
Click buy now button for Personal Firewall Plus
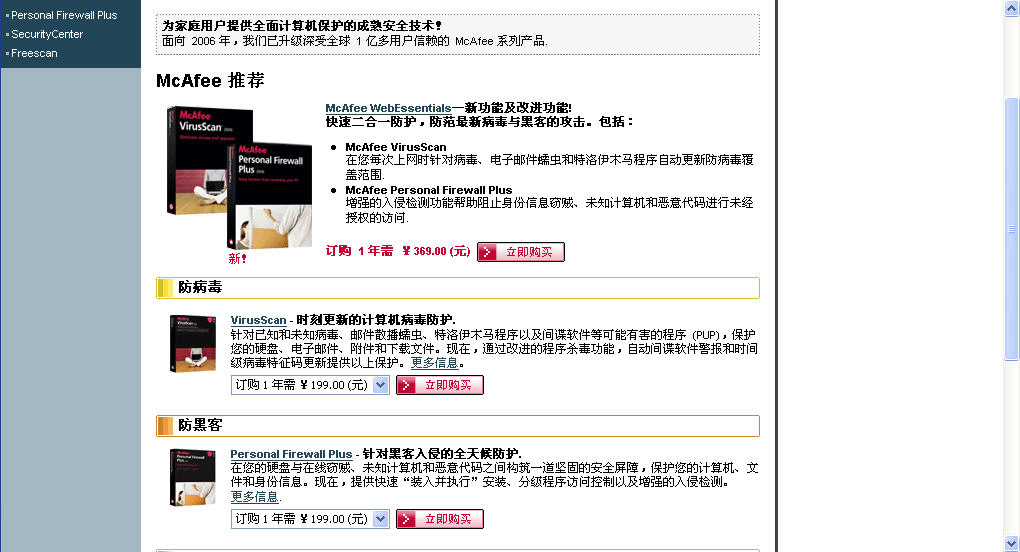[x=440, y=519]
